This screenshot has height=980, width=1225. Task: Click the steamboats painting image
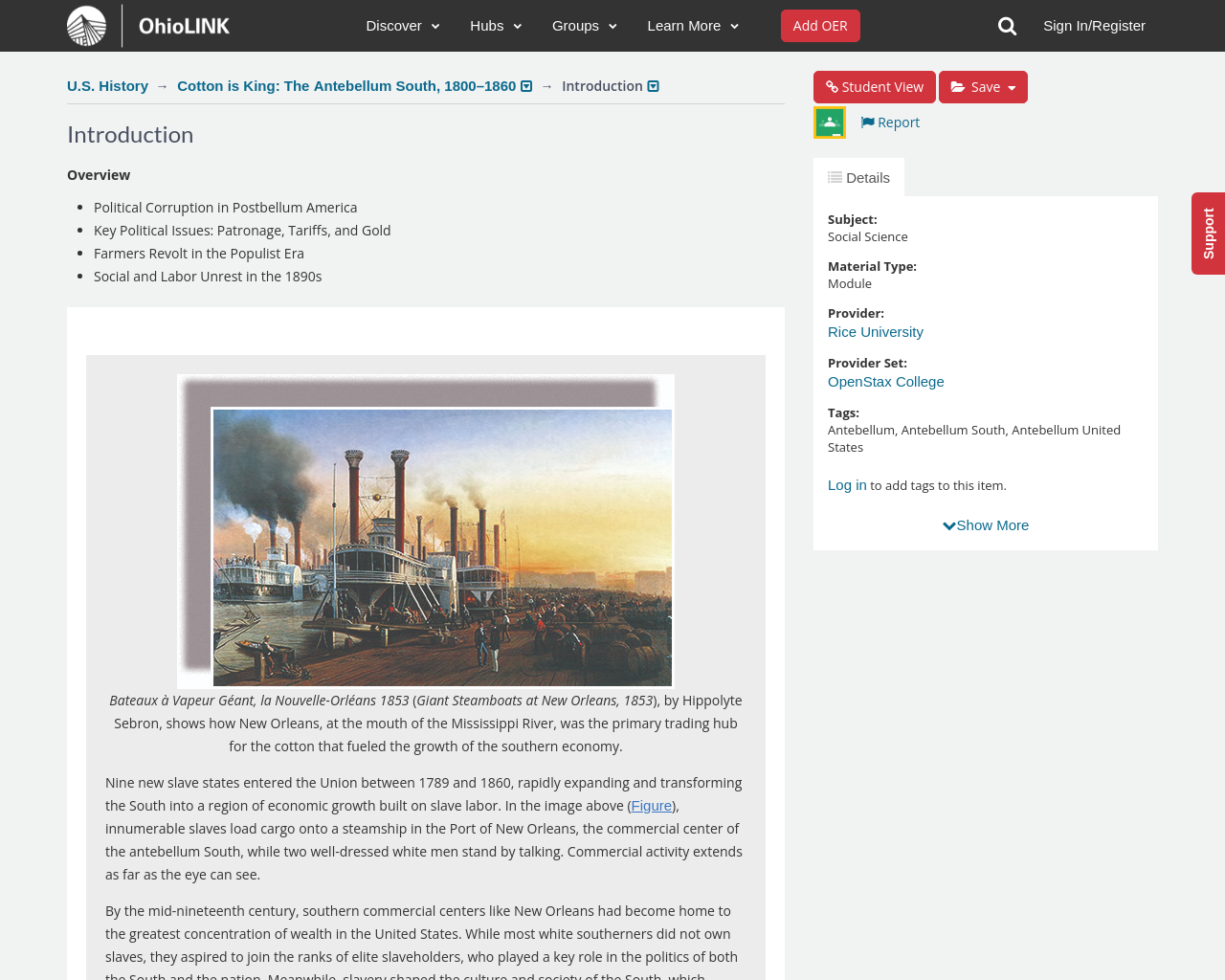coord(442,547)
